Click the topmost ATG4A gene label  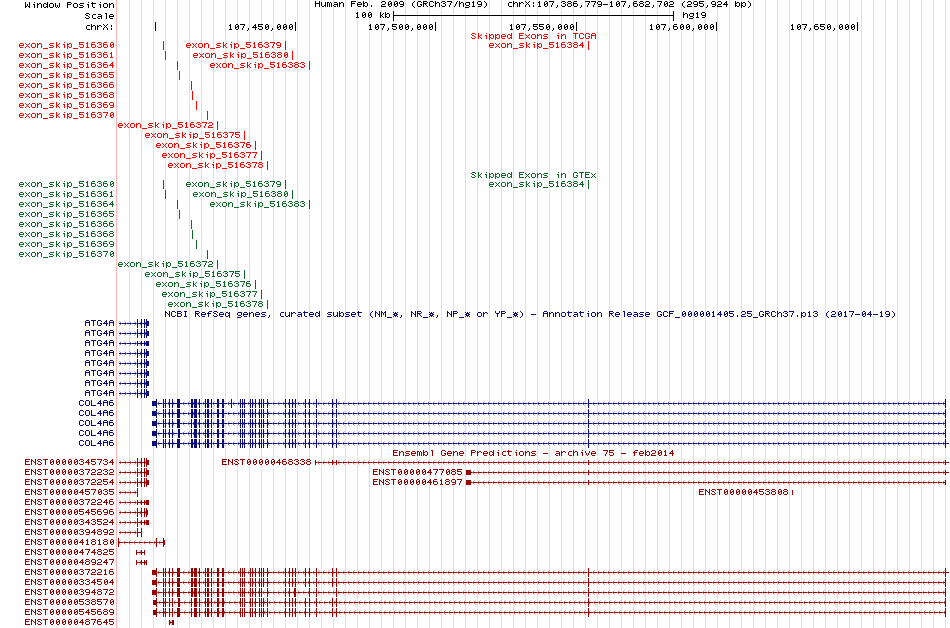[x=99, y=323]
